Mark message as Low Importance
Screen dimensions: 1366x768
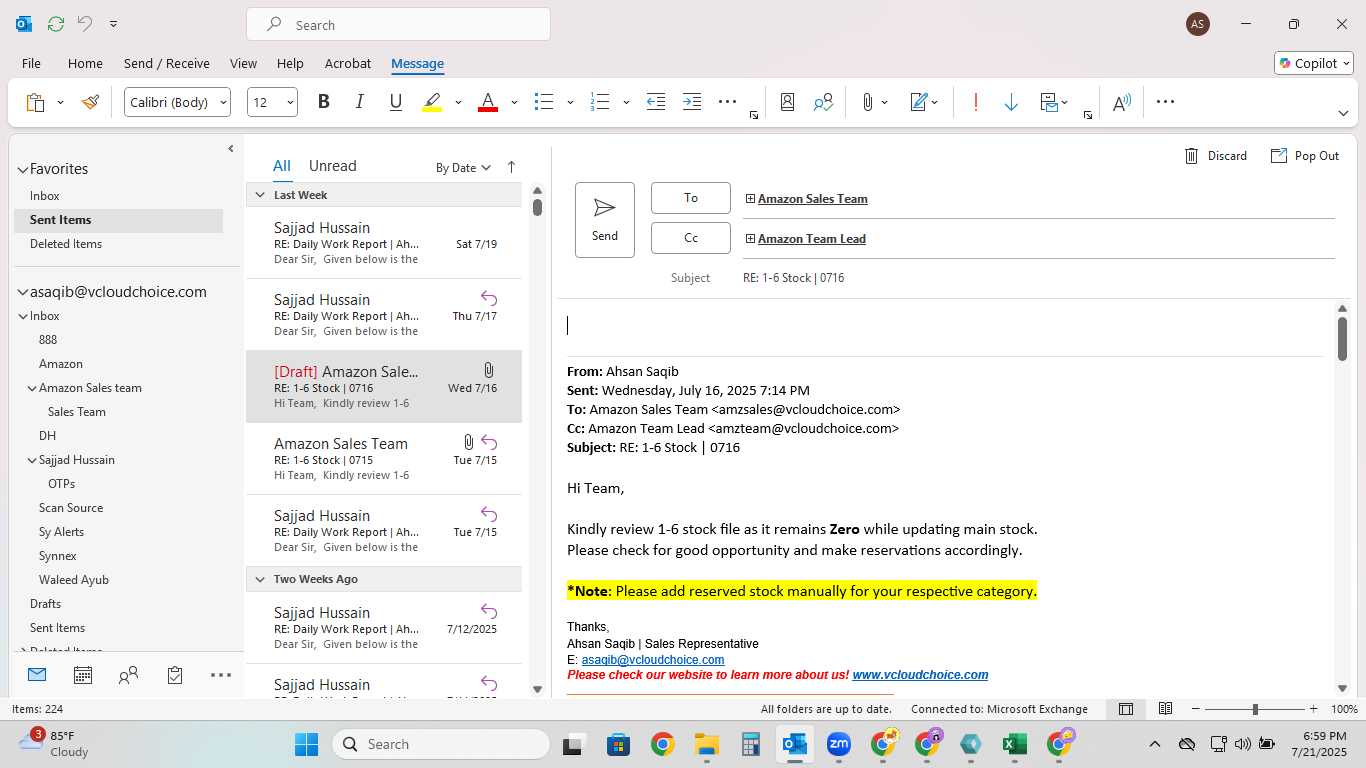1011,102
